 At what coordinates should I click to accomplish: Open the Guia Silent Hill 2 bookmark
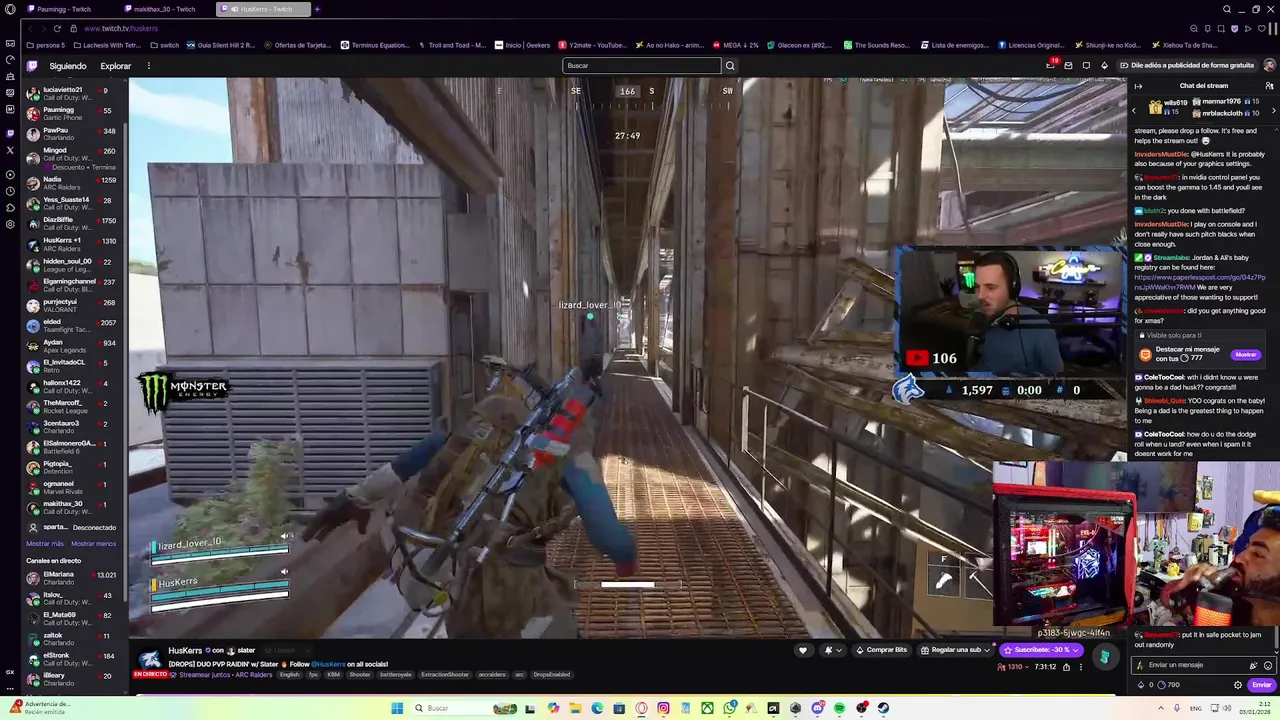tap(220, 45)
